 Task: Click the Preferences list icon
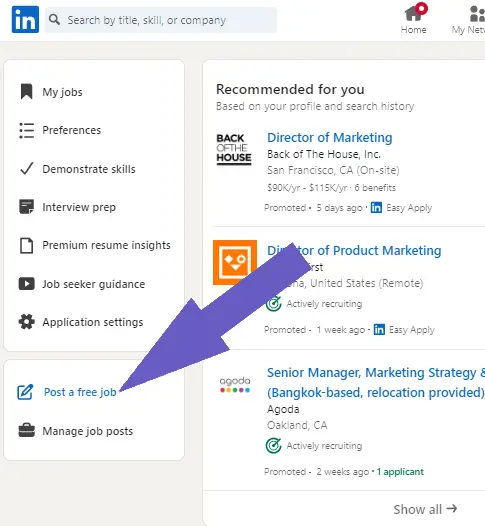[x=26, y=130]
